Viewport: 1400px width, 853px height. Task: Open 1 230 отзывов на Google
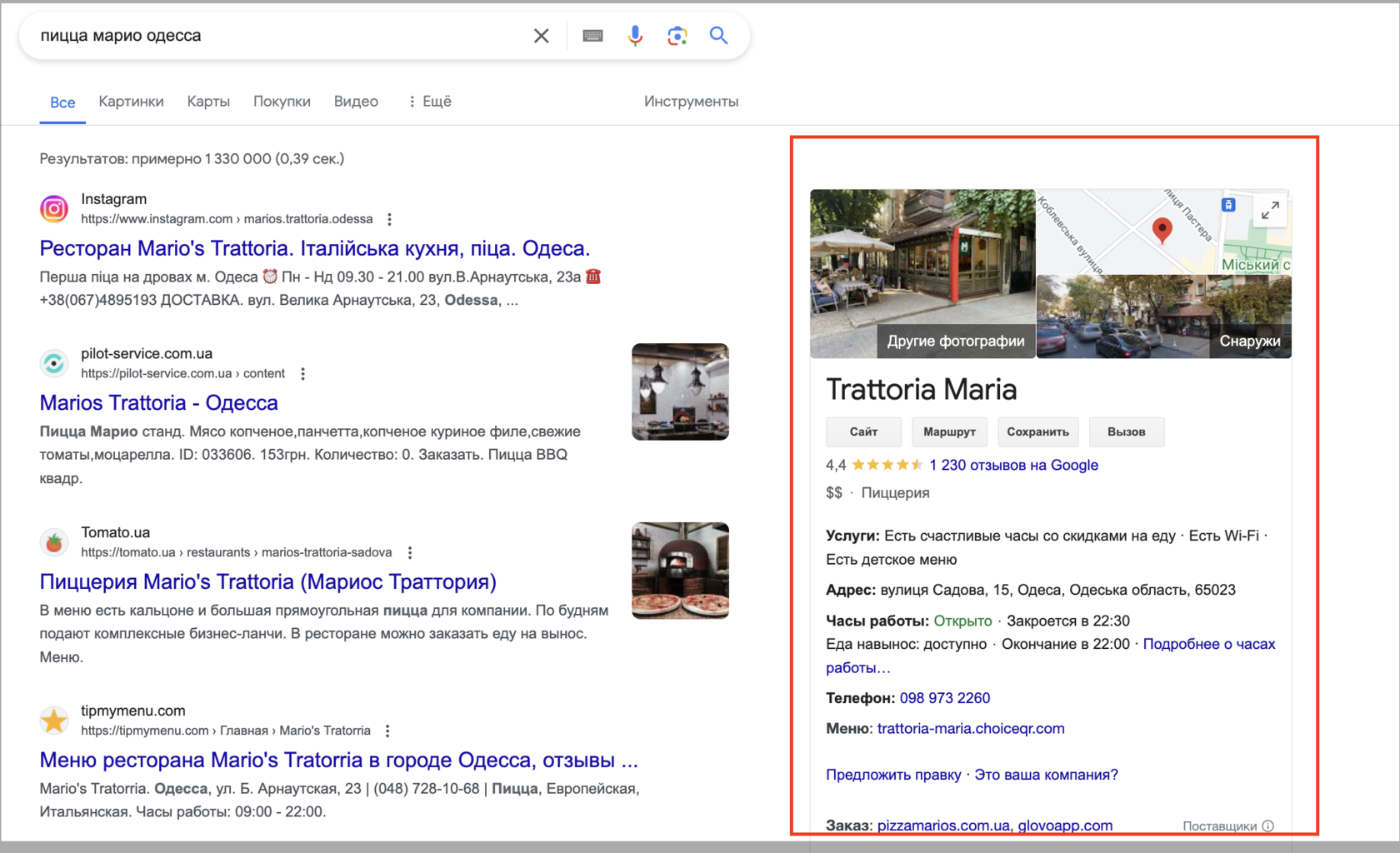point(1013,465)
